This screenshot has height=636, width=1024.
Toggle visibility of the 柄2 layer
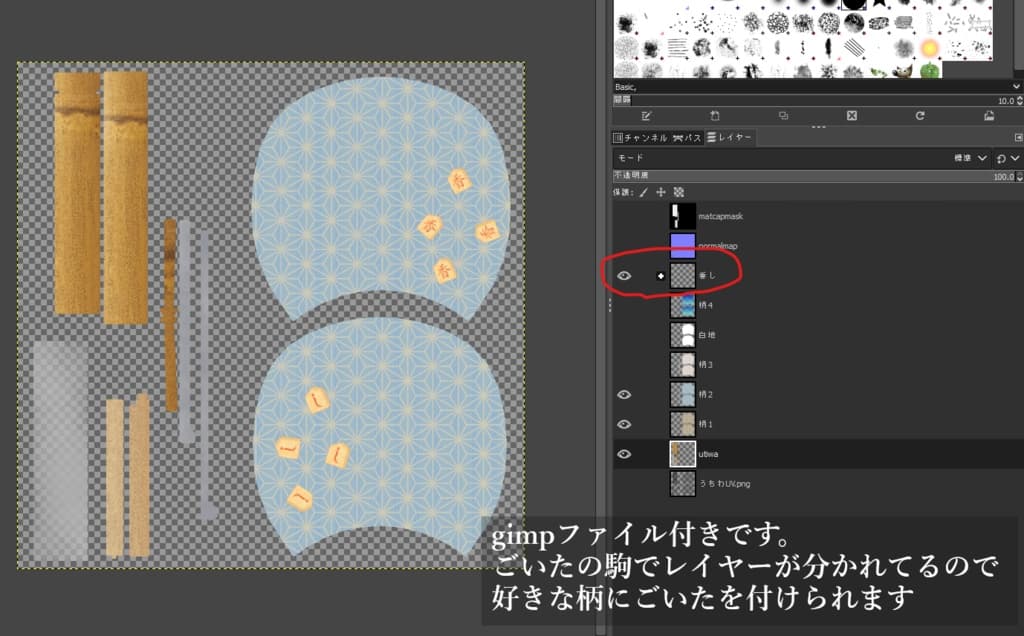tap(625, 394)
